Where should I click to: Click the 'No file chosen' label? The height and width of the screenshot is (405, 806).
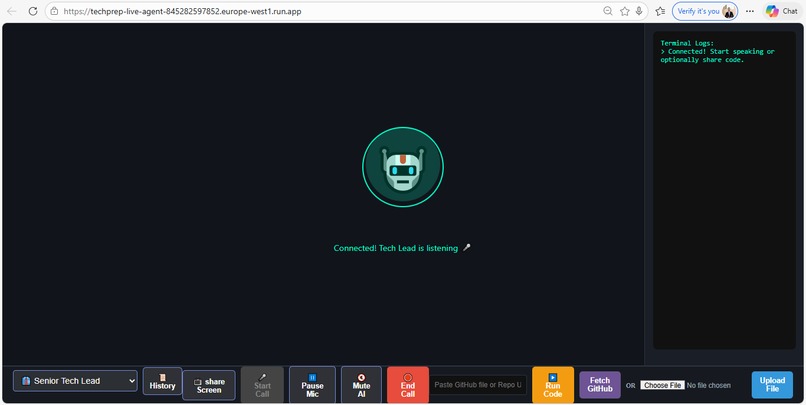(x=708, y=385)
